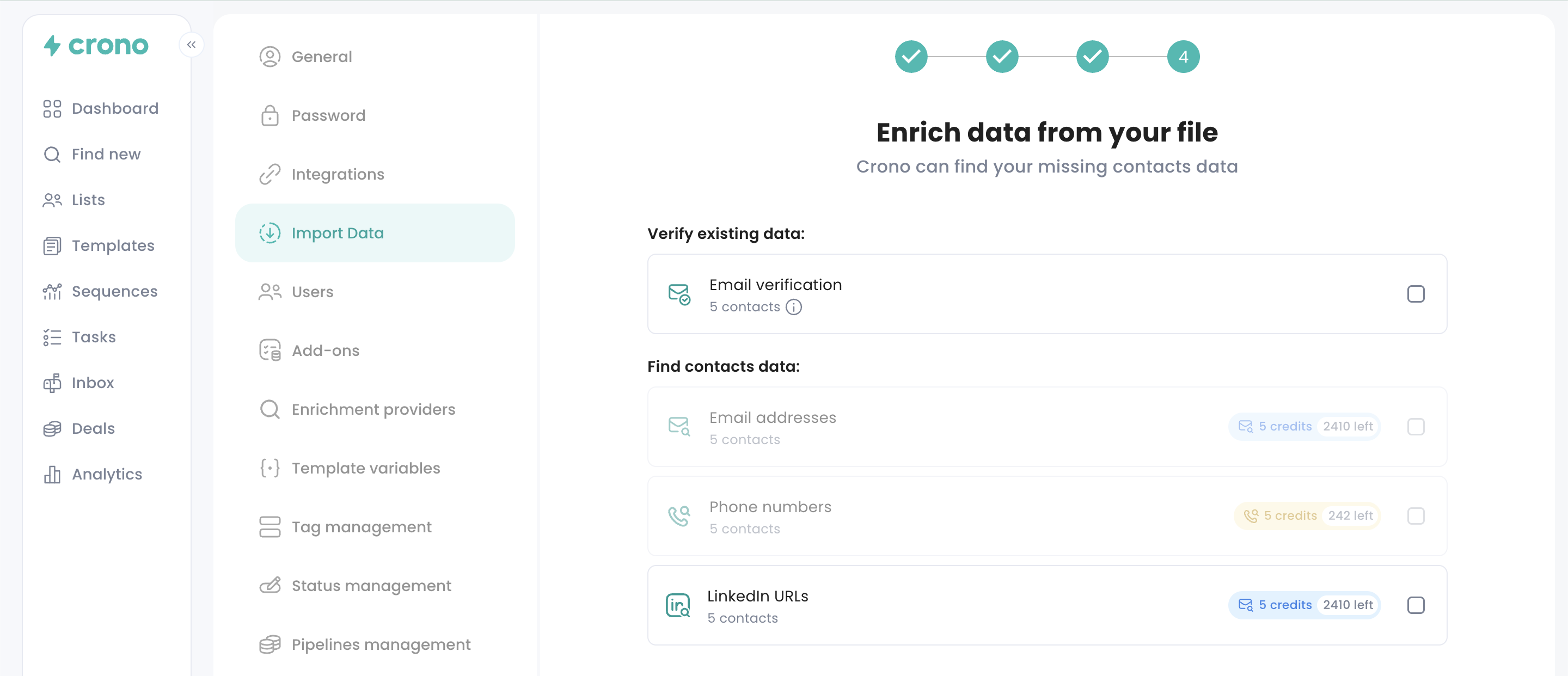
Task: Click the Crono lightning bolt logo
Action: point(53,45)
